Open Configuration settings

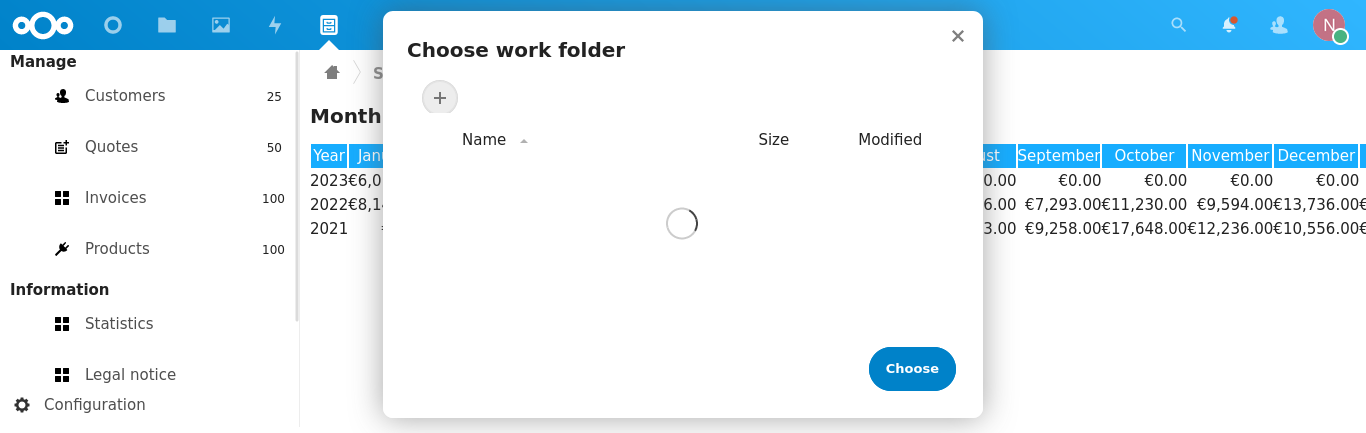(x=94, y=405)
